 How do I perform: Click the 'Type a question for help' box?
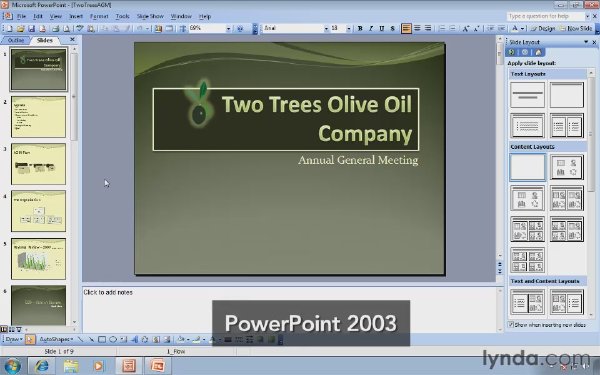tap(546, 16)
